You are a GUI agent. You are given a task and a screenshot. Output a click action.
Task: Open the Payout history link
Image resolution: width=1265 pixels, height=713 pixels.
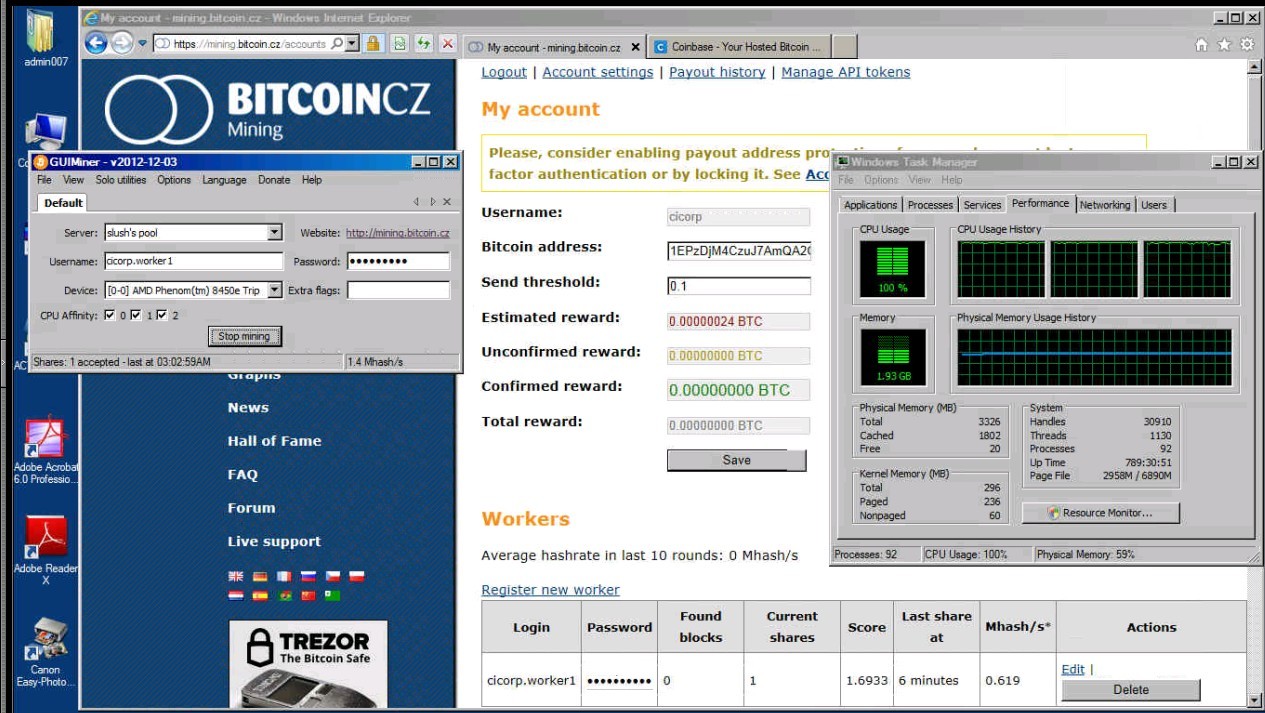[717, 72]
